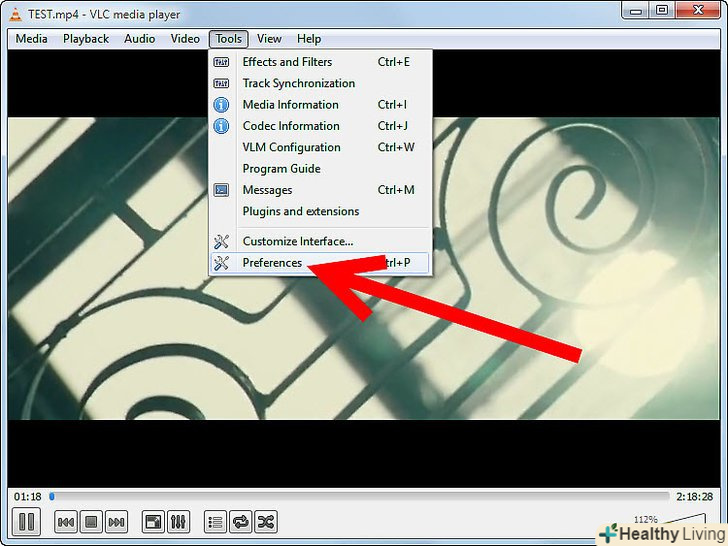The width and height of the screenshot is (728, 546).
Task: Select VLM Configuration menu entry
Action: pos(320,147)
